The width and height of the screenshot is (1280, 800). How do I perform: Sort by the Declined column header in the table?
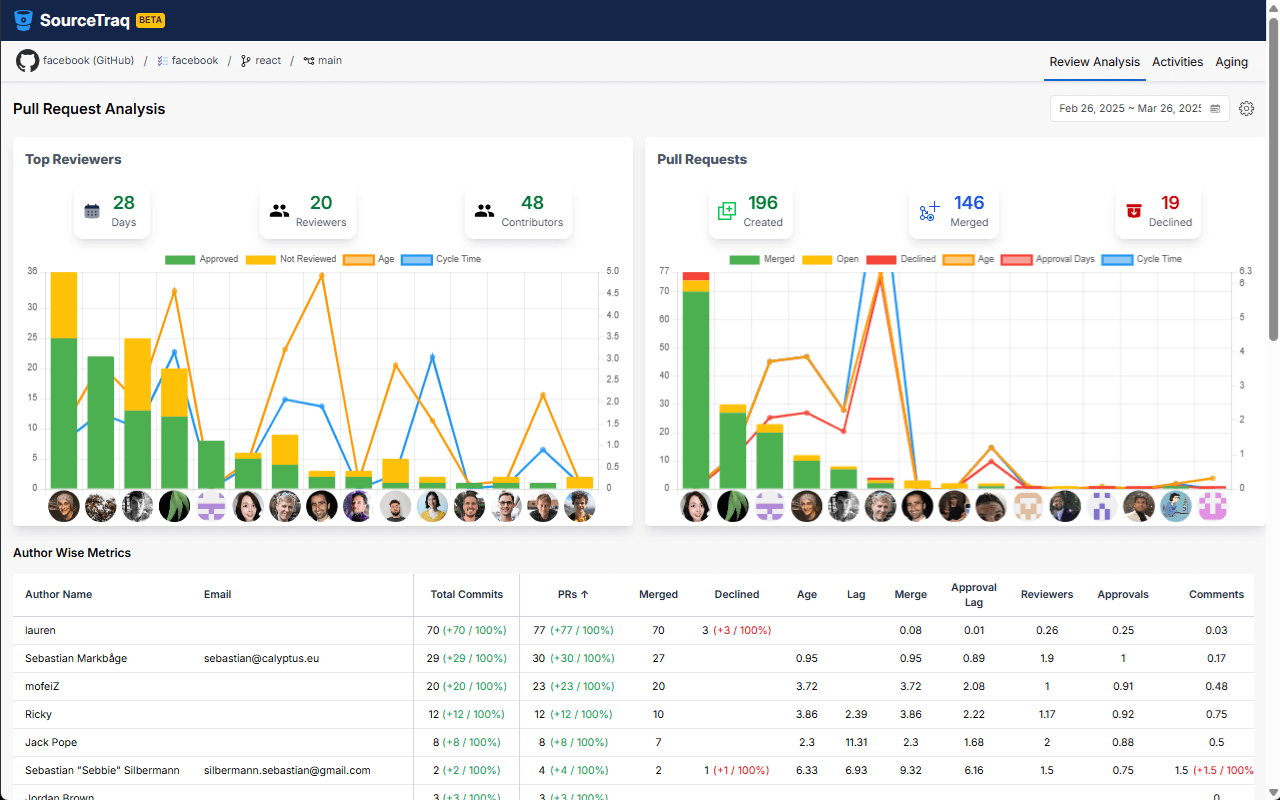click(737, 594)
